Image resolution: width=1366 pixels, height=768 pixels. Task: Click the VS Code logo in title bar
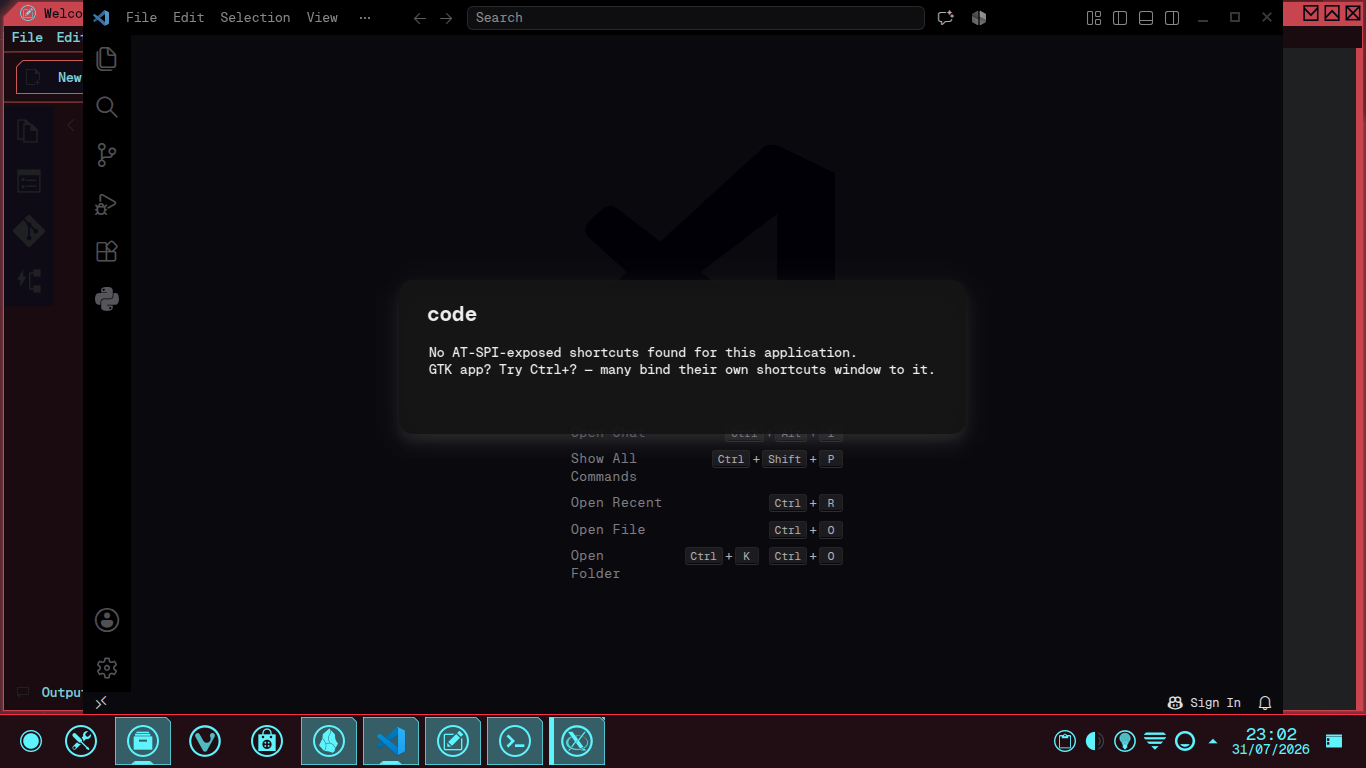101,17
